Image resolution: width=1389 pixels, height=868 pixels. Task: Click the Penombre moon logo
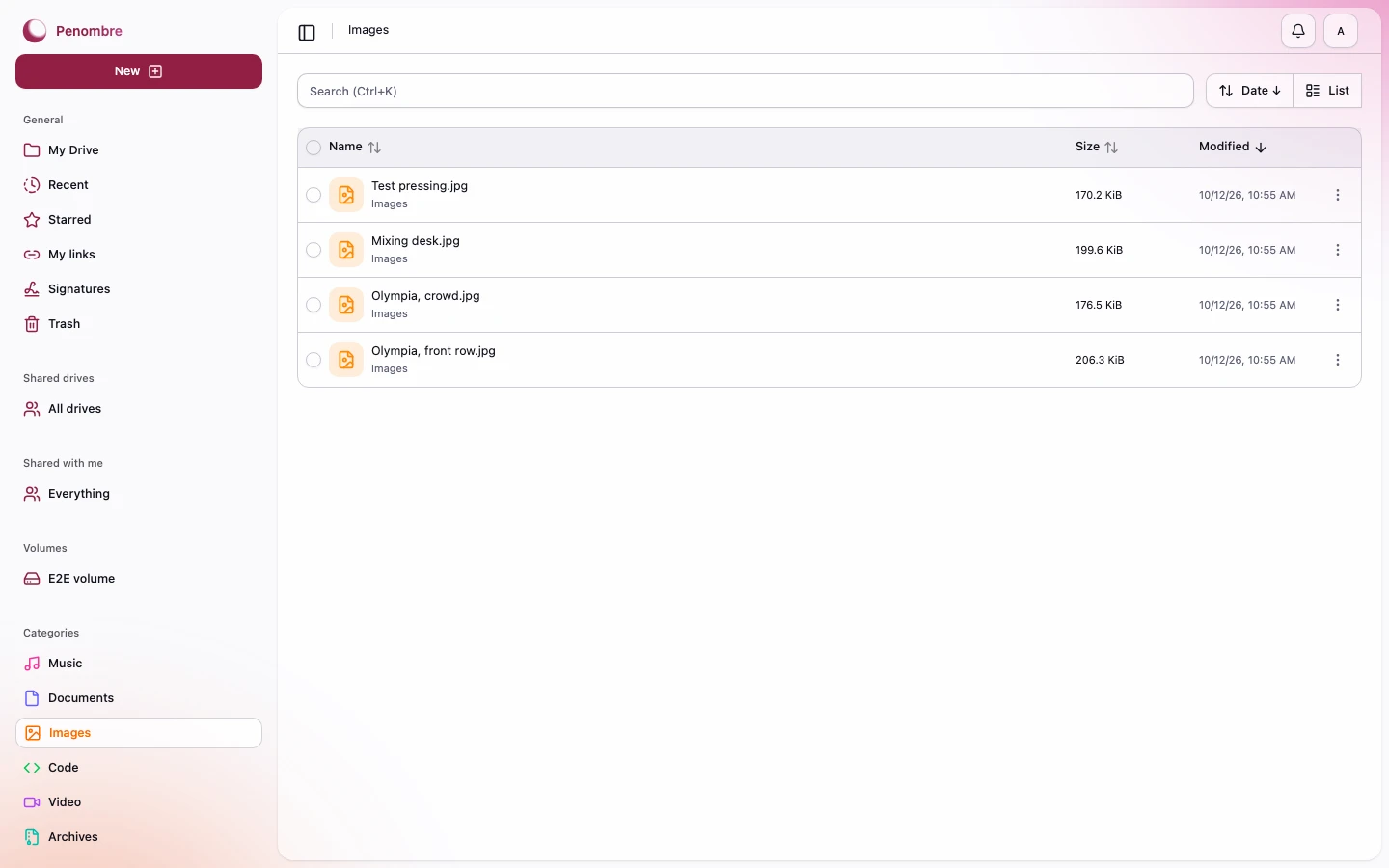pyautogui.click(x=35, y=31)
